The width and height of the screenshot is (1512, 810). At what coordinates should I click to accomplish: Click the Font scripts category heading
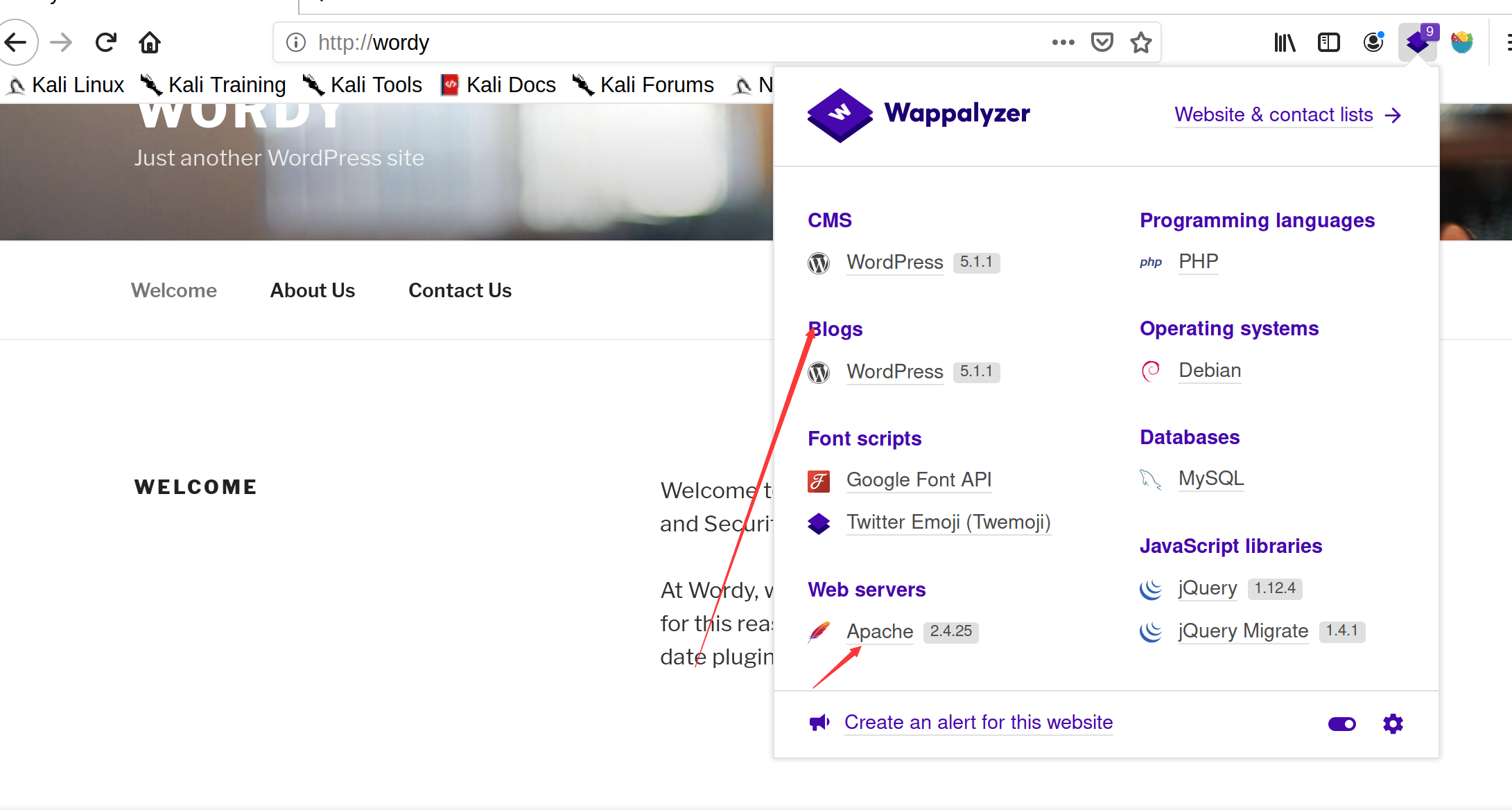(x=864, y=439)
